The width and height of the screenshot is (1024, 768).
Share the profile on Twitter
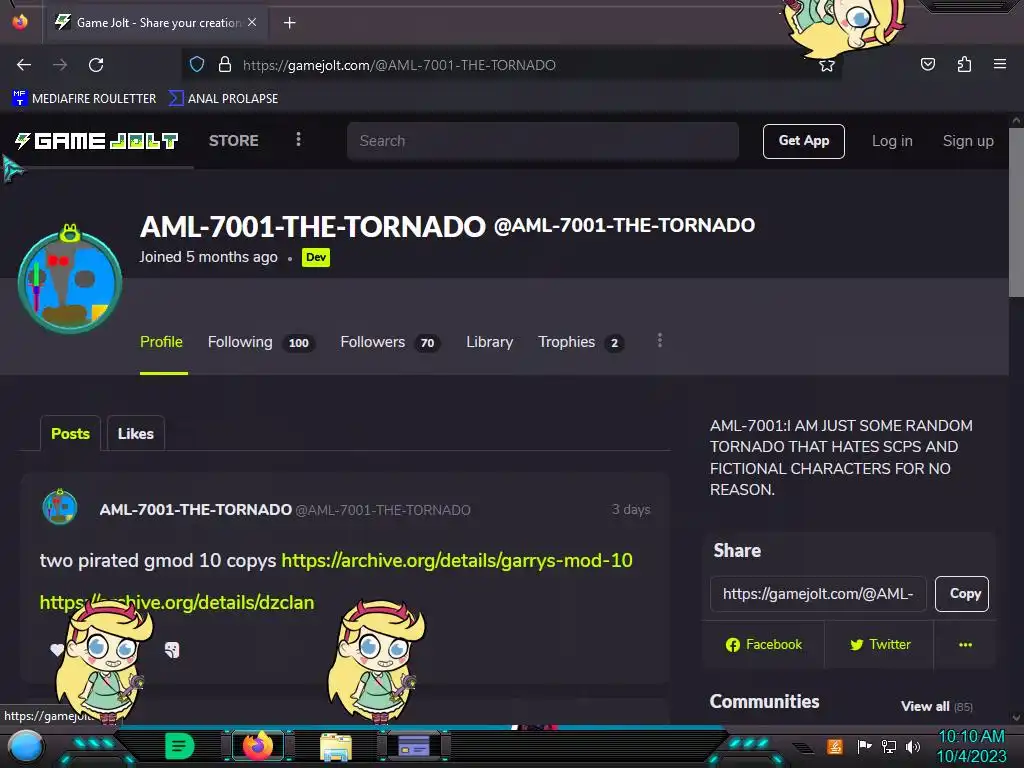(x=880, y=645)
